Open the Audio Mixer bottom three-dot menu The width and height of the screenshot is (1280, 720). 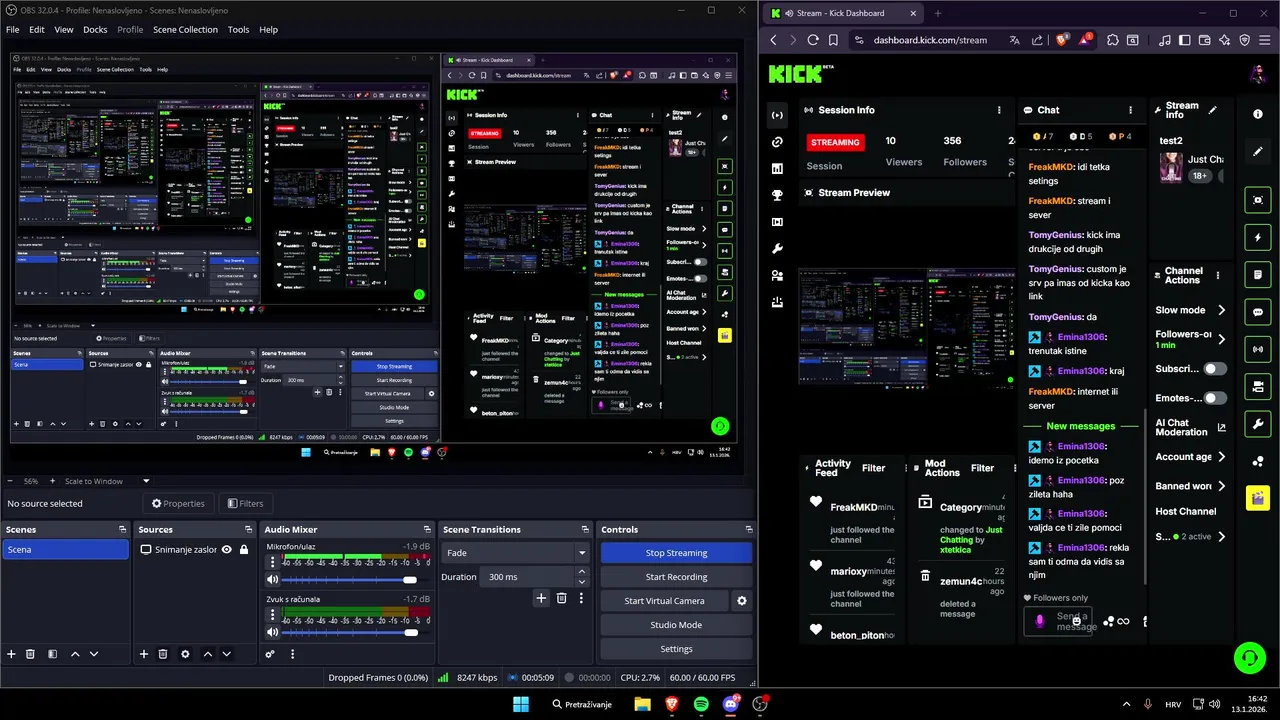coord(292,654)
